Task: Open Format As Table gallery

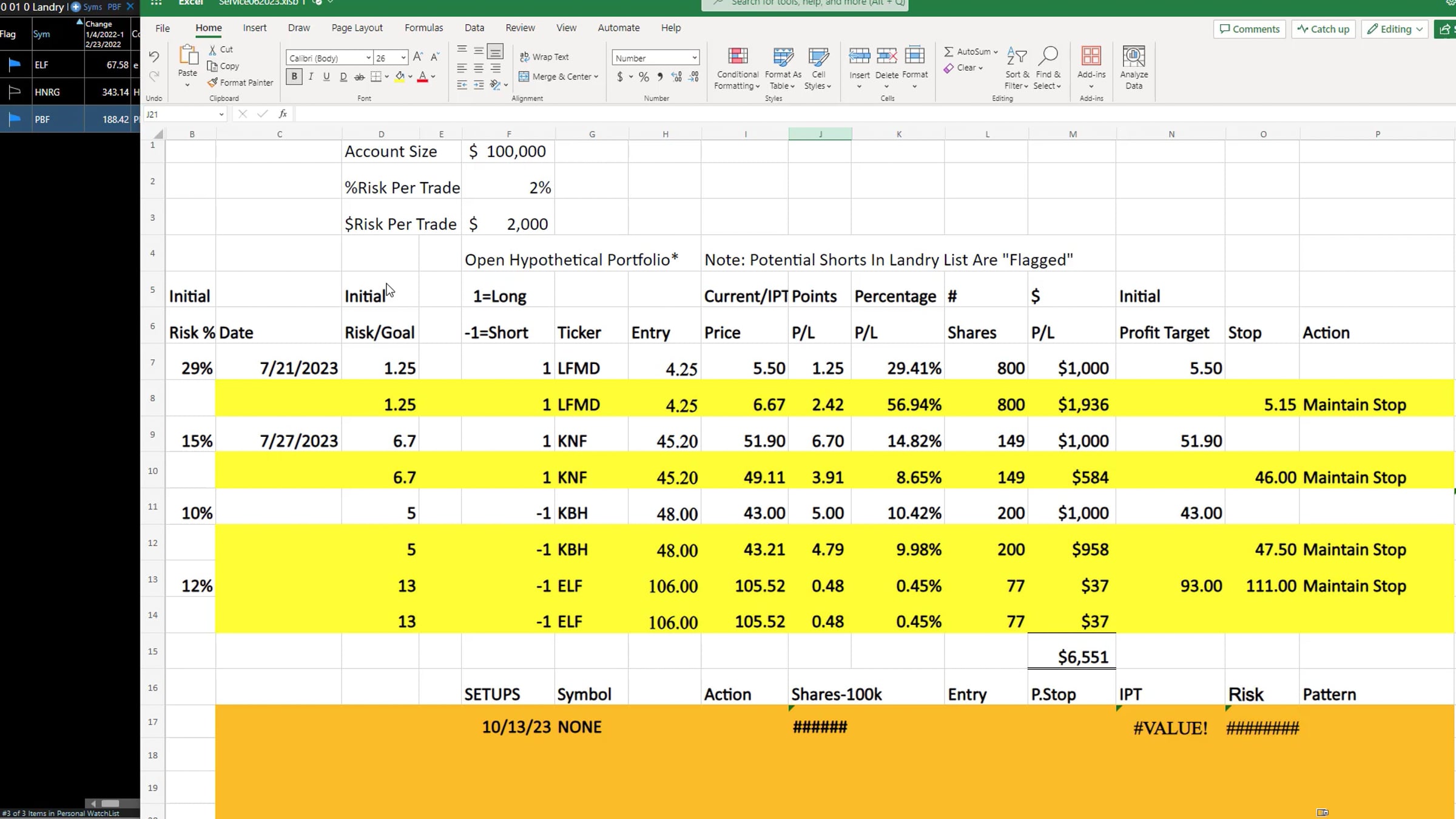Action: (x=783, y=67)
